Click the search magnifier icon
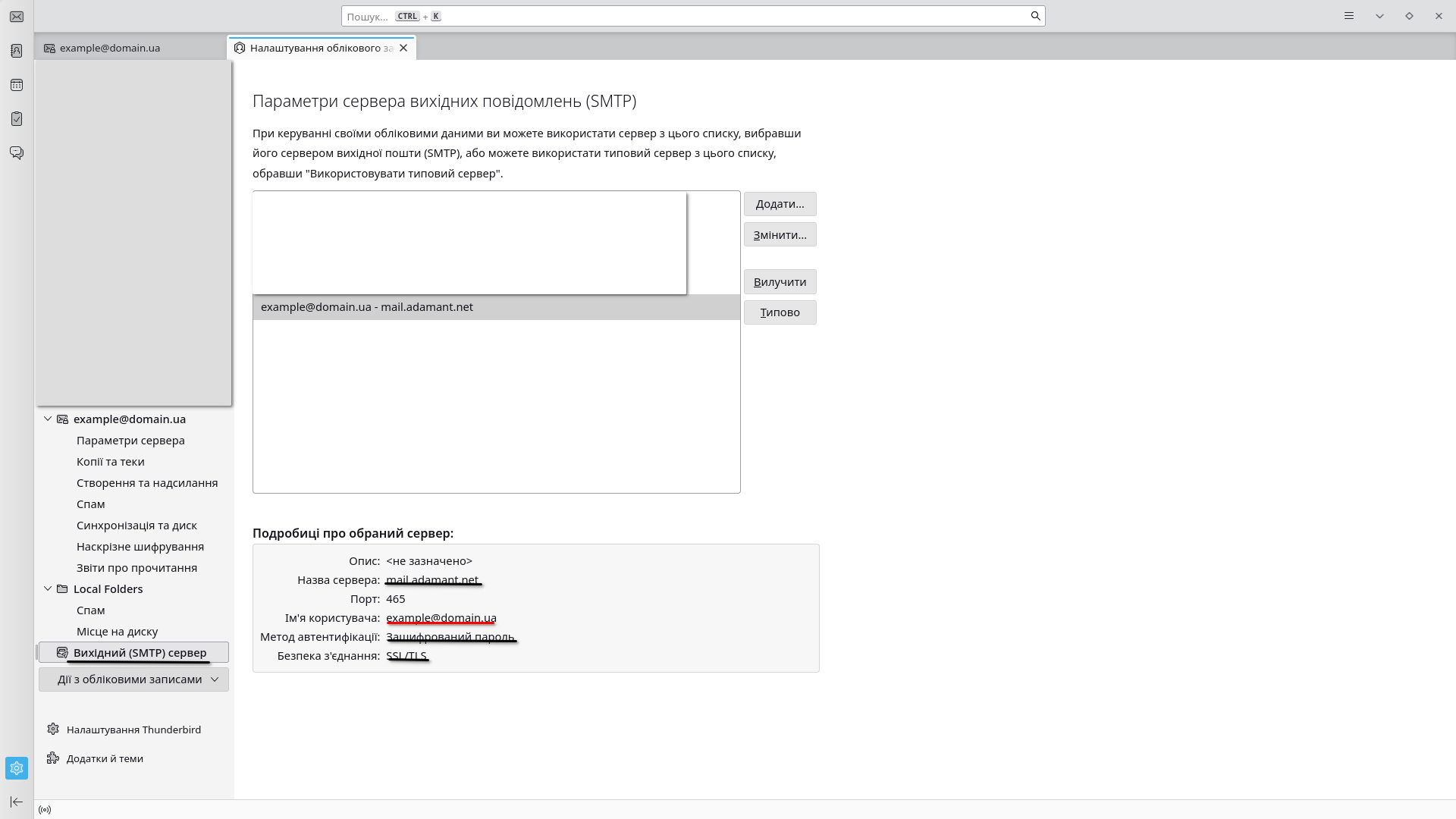 tap(1035, 16)
